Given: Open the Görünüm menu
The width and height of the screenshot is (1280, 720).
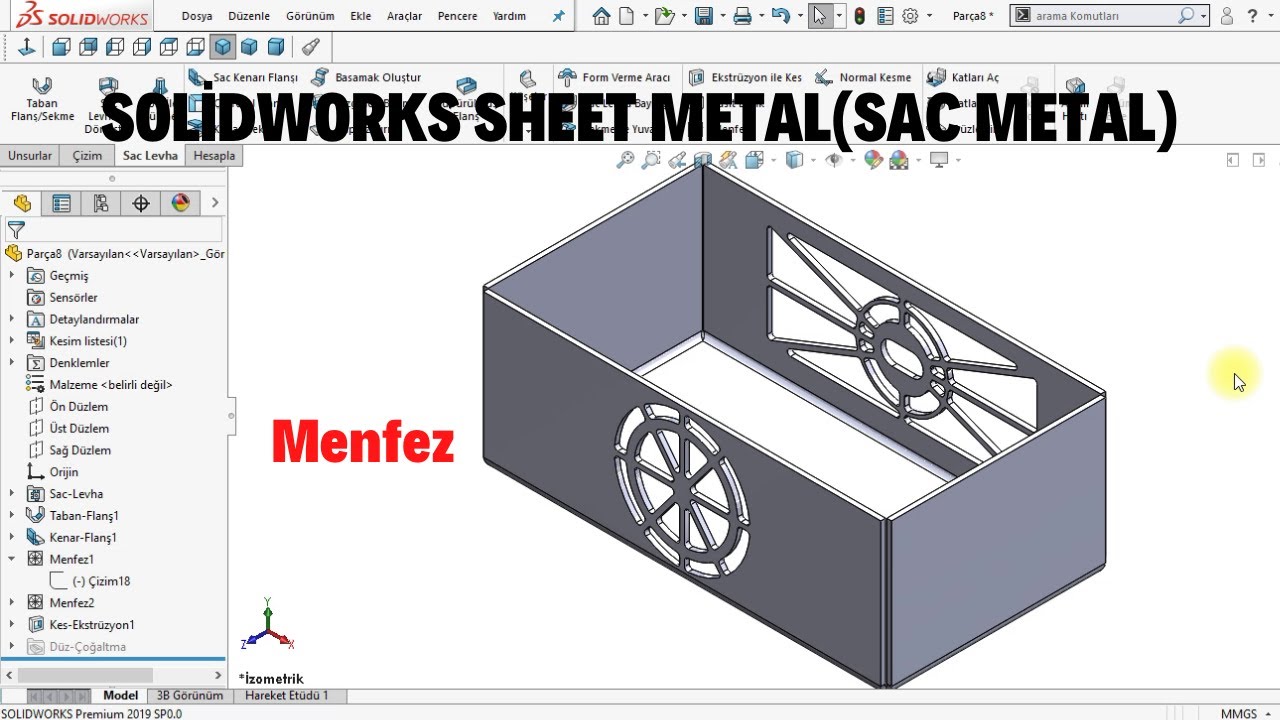Looking at the screenshot, I should pos(310,16).
